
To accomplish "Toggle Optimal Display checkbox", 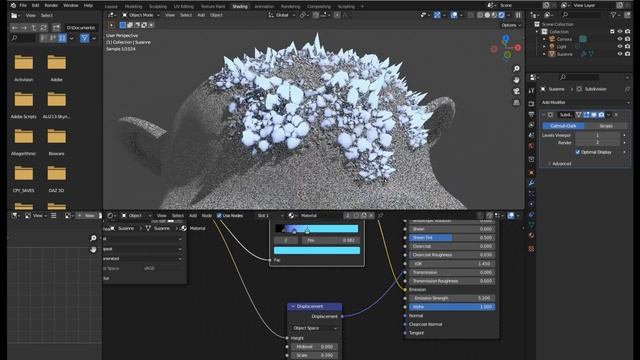I will point(578,152).
